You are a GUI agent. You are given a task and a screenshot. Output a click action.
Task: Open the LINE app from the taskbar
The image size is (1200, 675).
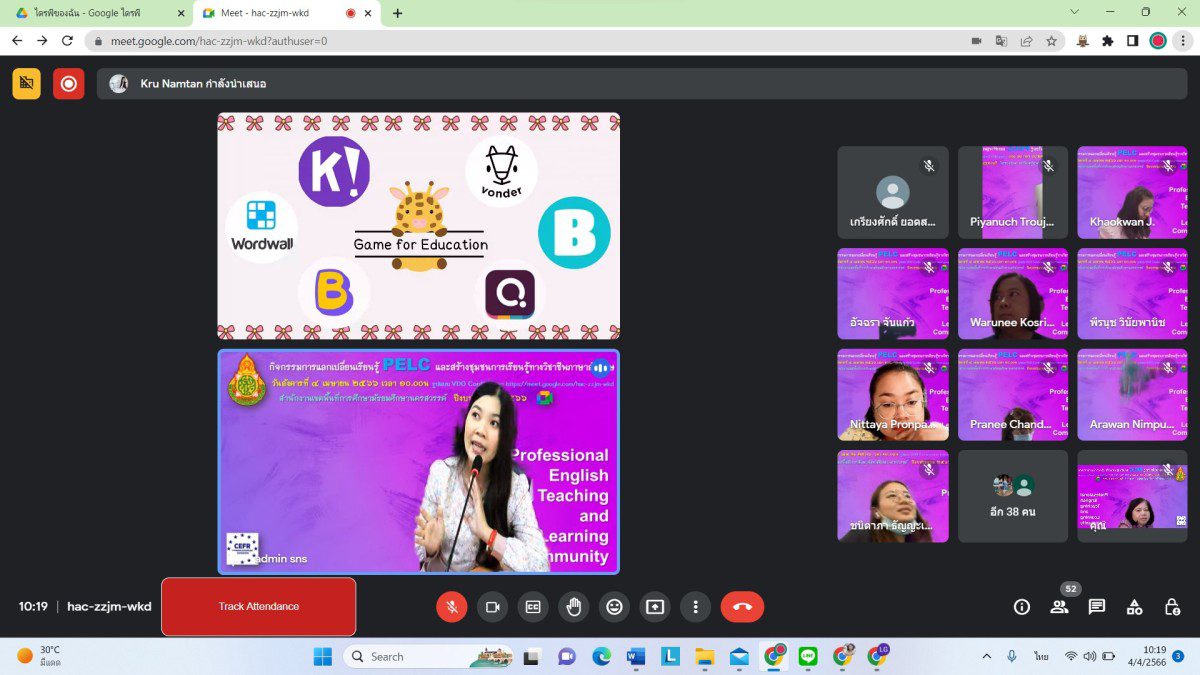coord(808,656)
